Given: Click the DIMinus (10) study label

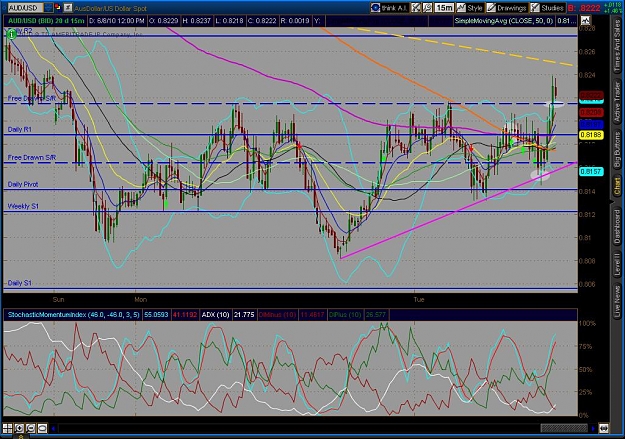Looking at the screenshot, I should 277,315.
